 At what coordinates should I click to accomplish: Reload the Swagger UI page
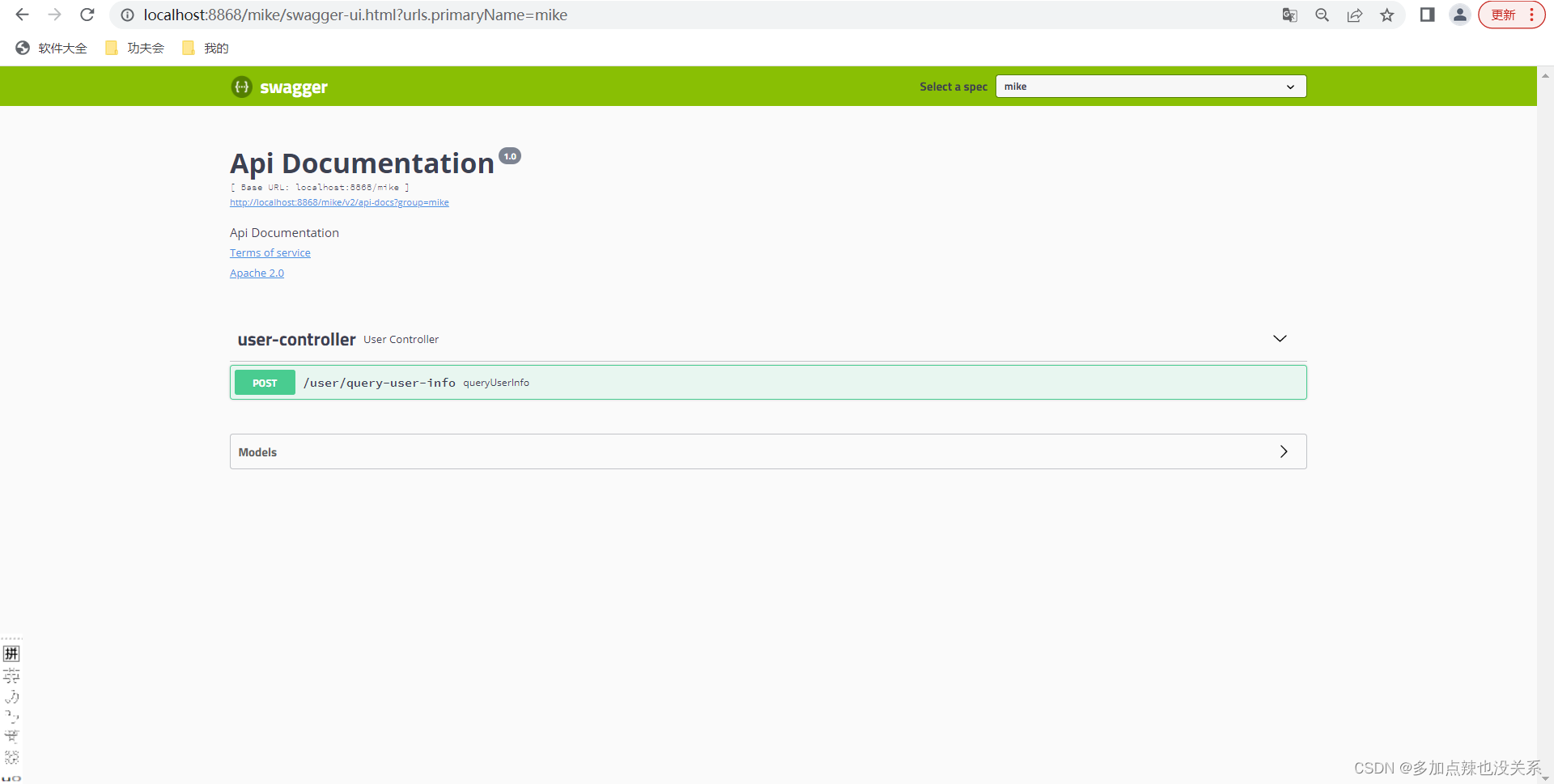pyautogui.click(x=87, y=15)
